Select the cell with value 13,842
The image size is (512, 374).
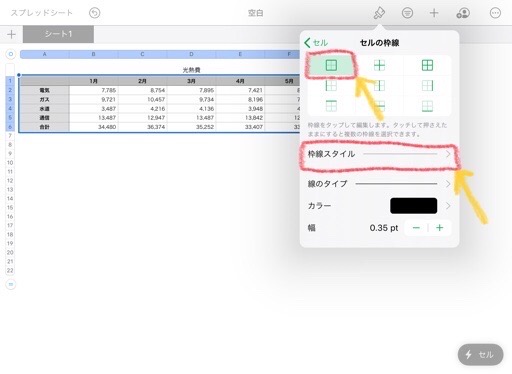coord(241,118)
